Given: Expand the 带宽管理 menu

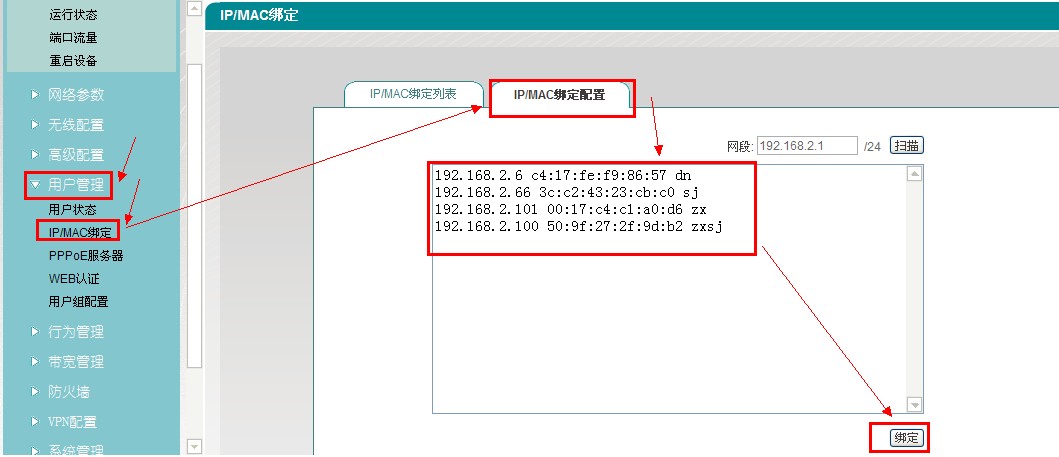Looking at the screenshot, I should pos(76,362).
